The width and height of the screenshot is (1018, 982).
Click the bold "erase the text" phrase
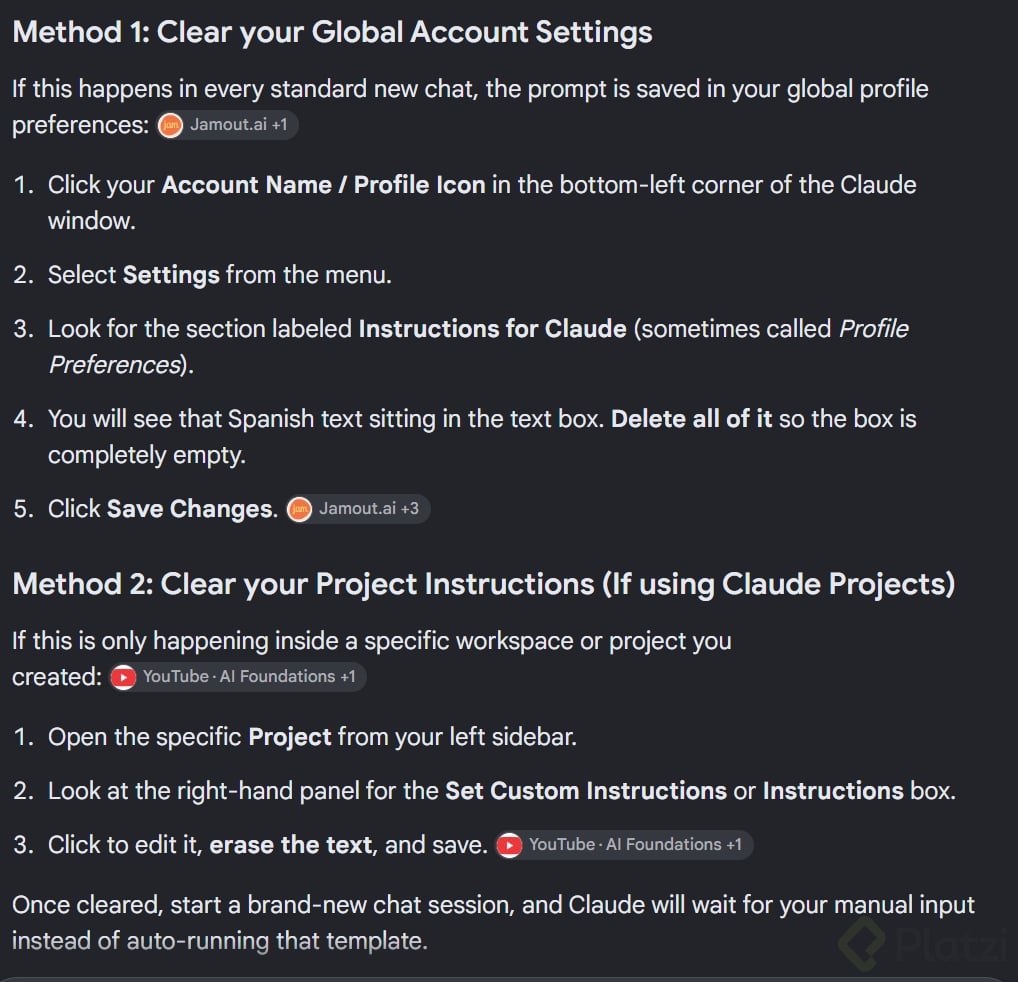pyautogui.click(x=292, y=845)
